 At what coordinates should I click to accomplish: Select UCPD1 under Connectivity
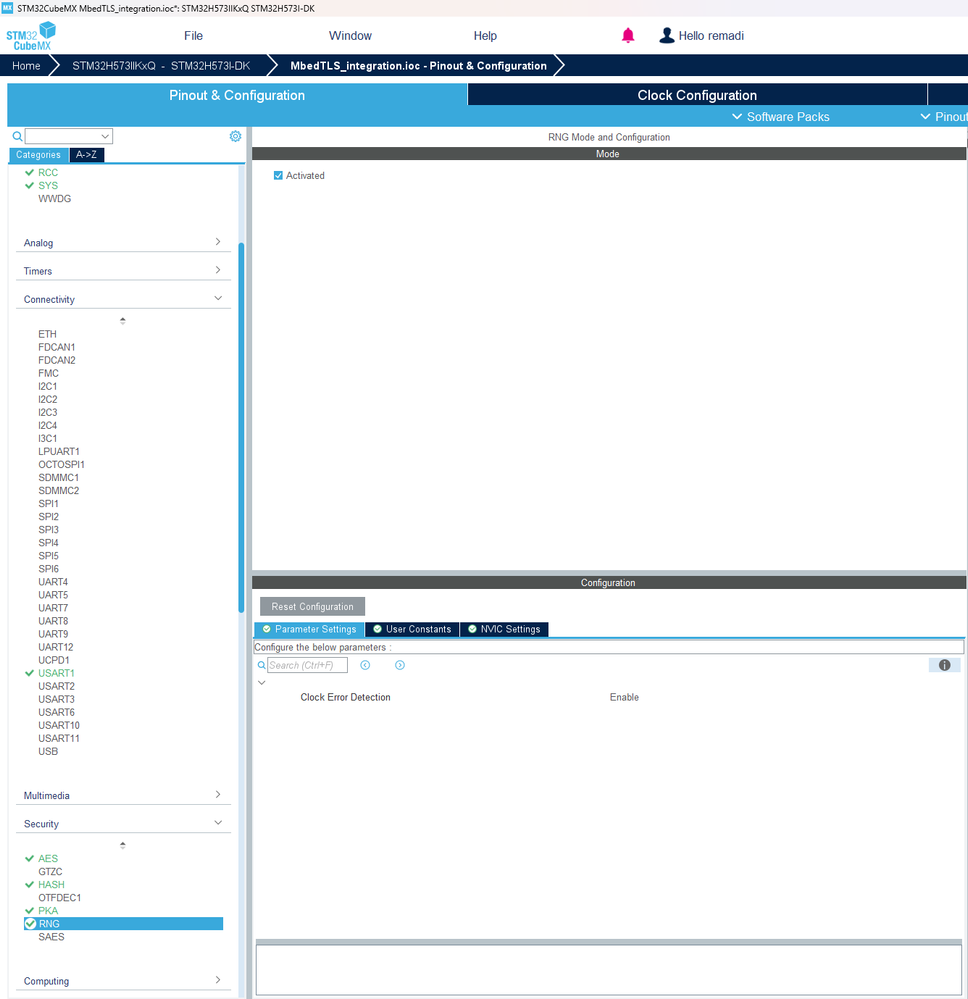coord(54,661)
